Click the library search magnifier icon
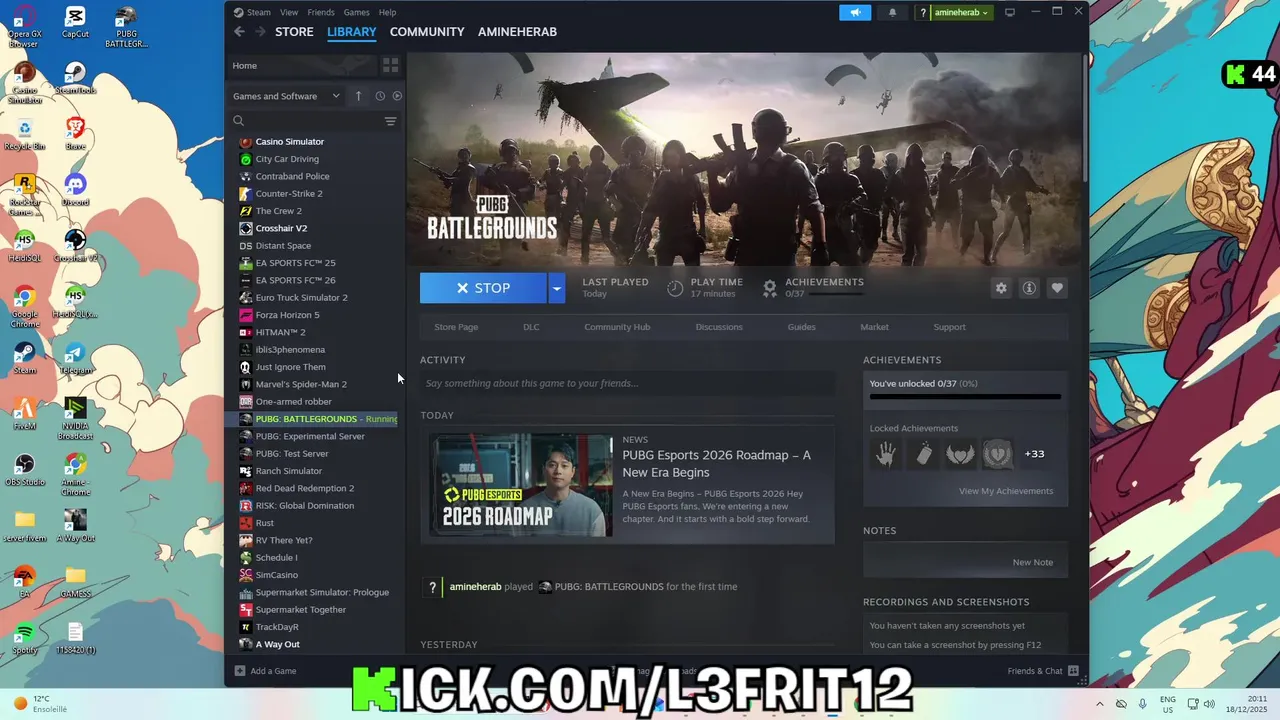1280x720 pixels. (238, 121)
